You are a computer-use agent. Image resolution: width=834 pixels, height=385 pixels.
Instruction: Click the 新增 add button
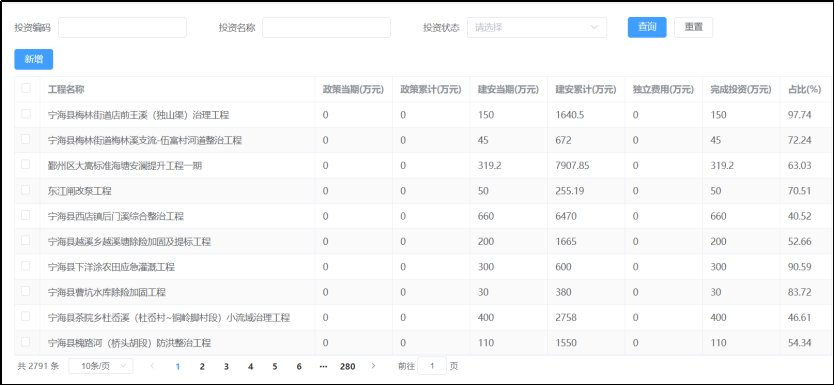(34, 60)
